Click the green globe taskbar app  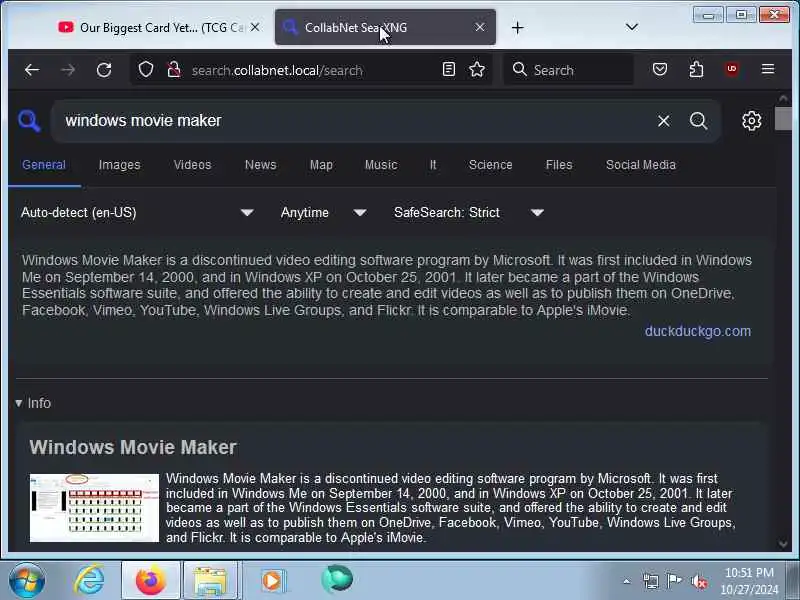pos(337,580)
